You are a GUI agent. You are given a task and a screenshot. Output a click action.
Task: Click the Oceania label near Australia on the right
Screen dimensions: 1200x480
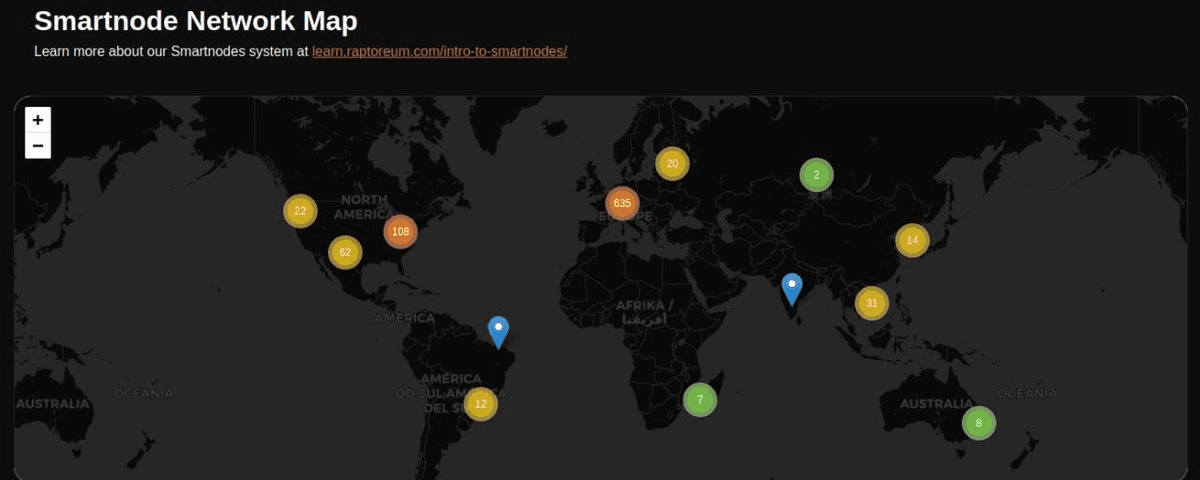(1026, 393)
